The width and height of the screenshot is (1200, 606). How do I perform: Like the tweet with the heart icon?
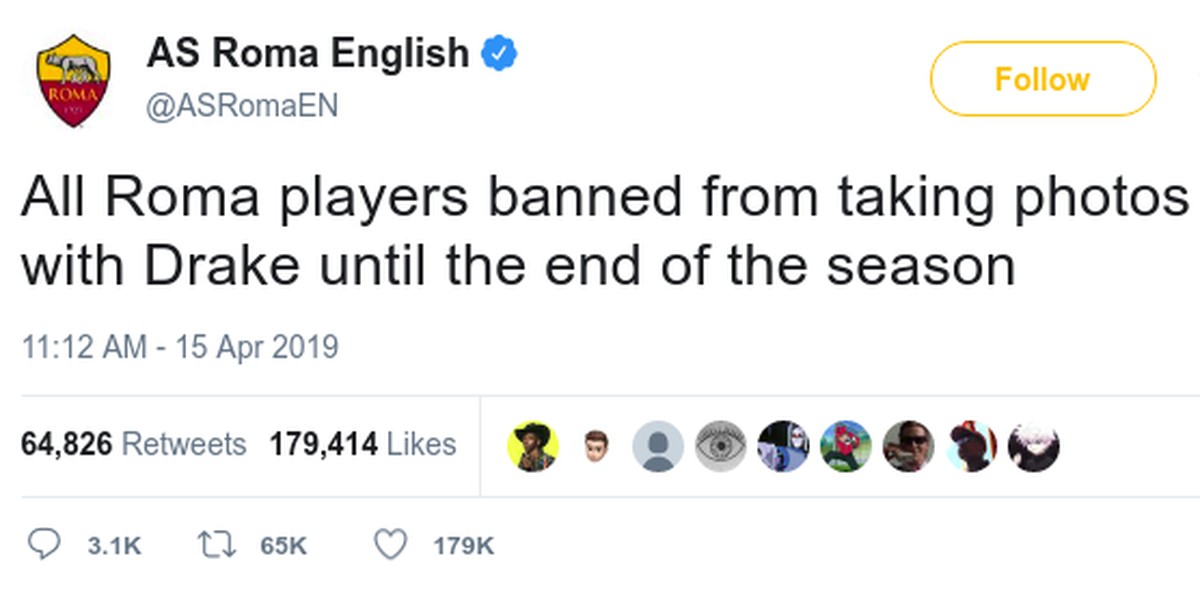tap(390, 545)
